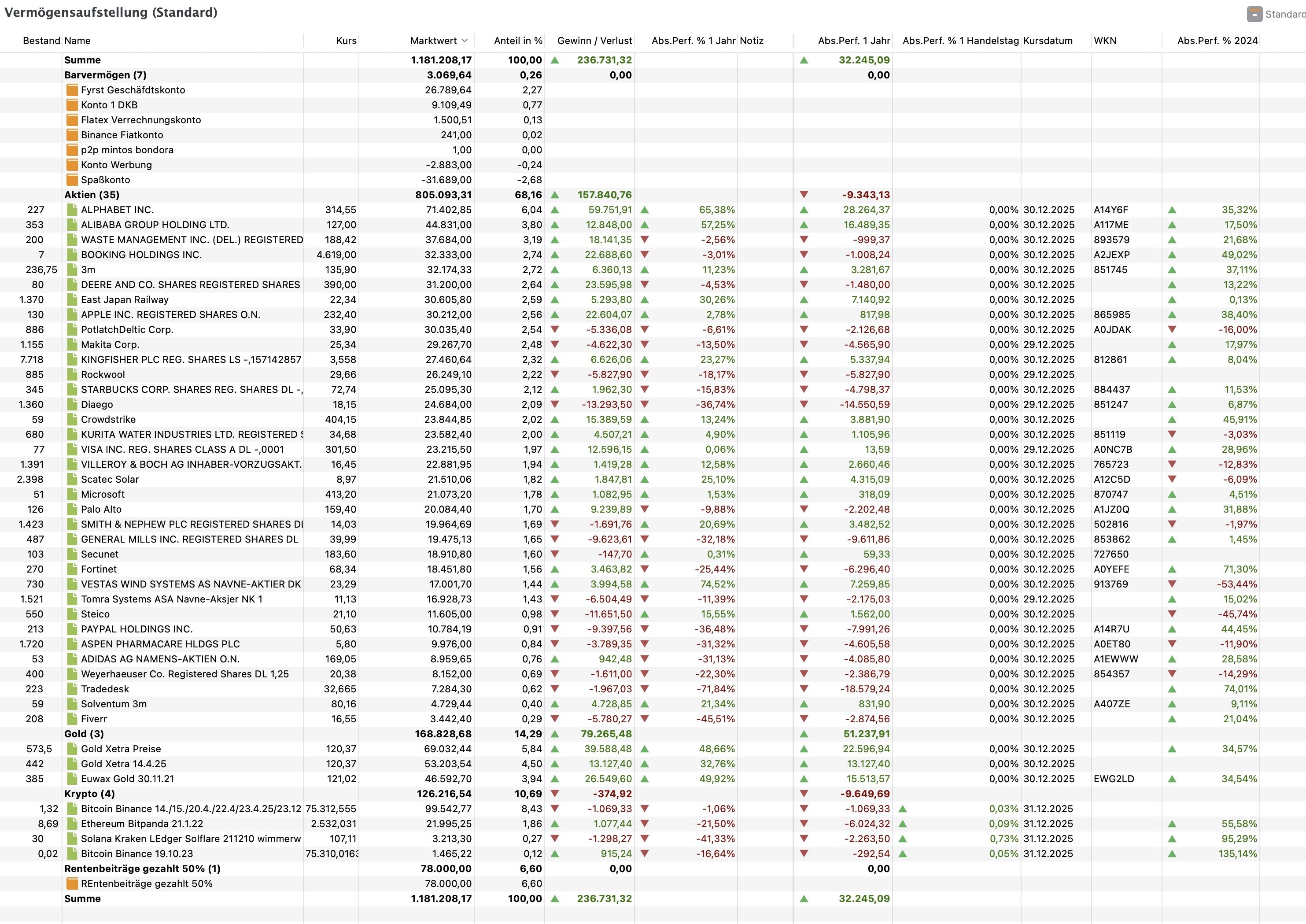Select the Barvermögen (7) group row
The height and width of the screenshot is (924, 1306).
(x=105, y=75)
